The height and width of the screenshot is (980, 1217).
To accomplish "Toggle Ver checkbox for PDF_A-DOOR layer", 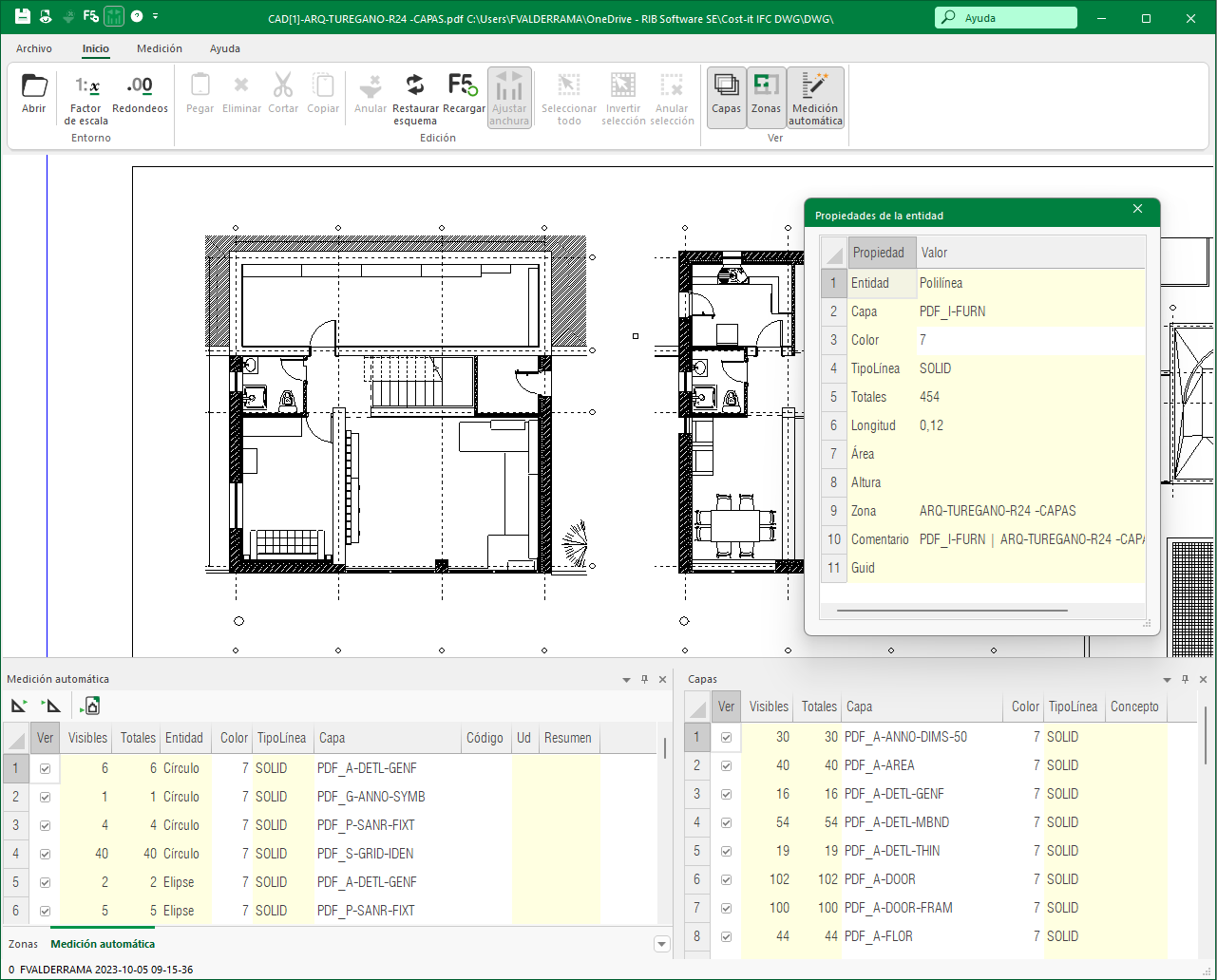I will 727,879.
